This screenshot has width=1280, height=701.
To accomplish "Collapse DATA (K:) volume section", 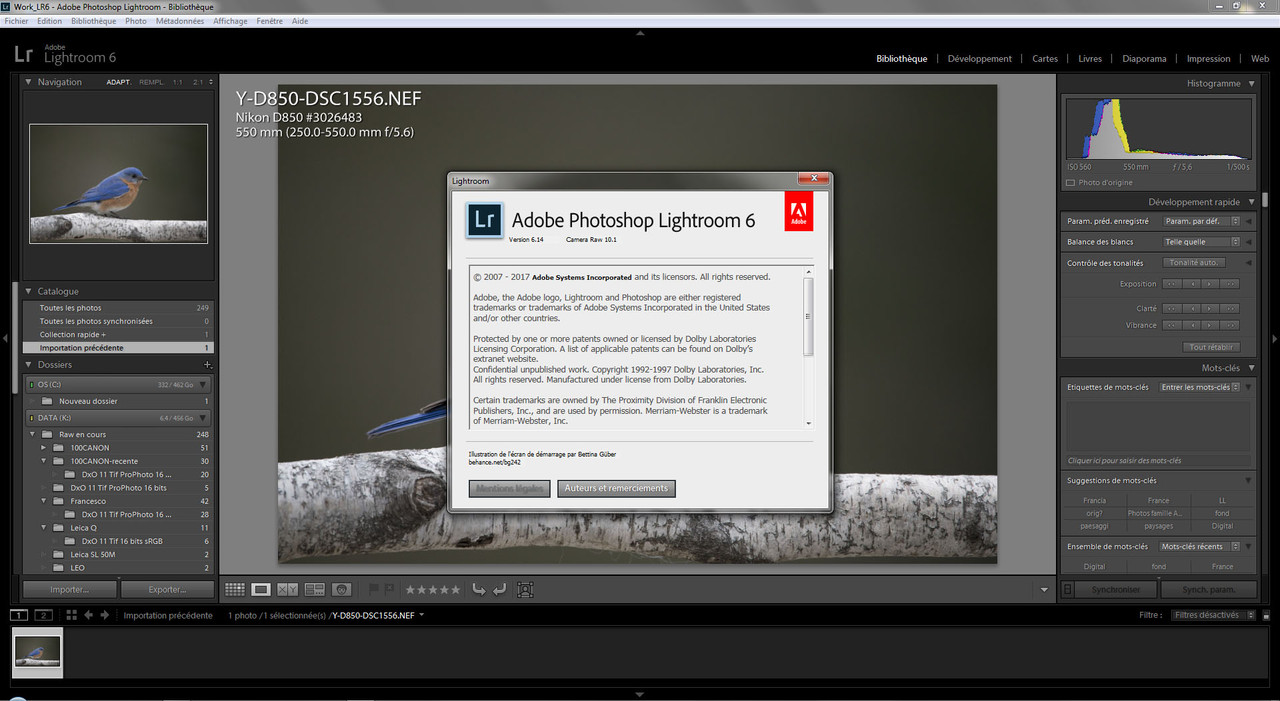I will coord(204,418).
